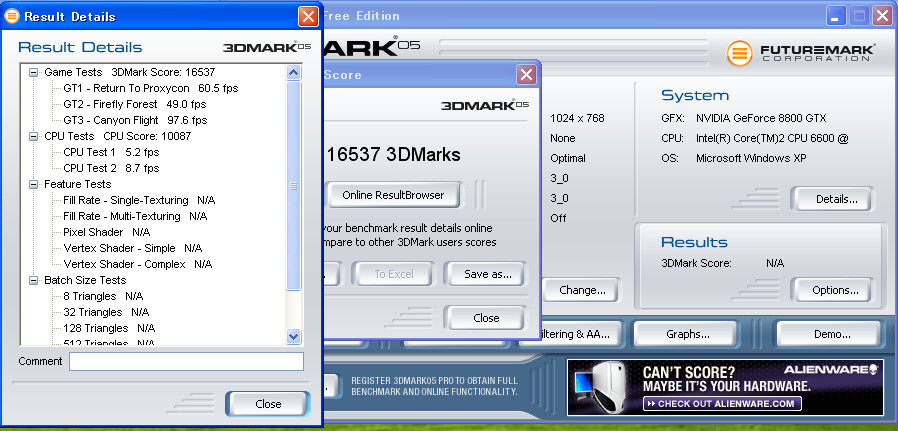Launch the Demo... button
Viewport: 898px width, 431px height.
pos(832,334)
